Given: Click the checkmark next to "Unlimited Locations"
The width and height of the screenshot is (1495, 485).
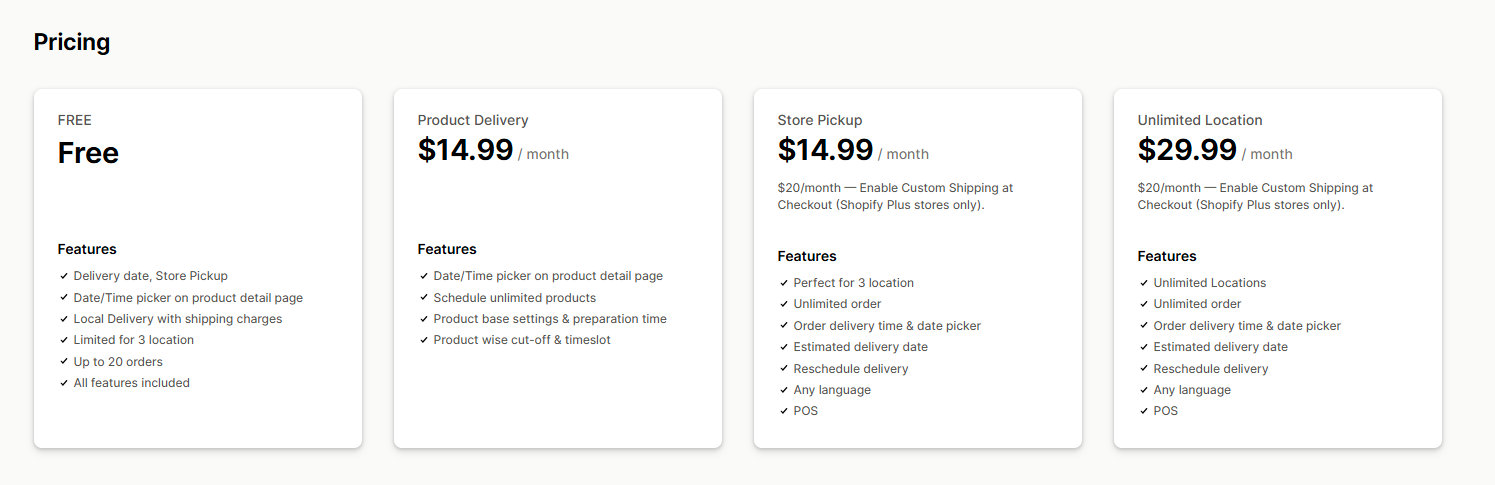Looking at the screenshot, I should [x=1144, y=283].
